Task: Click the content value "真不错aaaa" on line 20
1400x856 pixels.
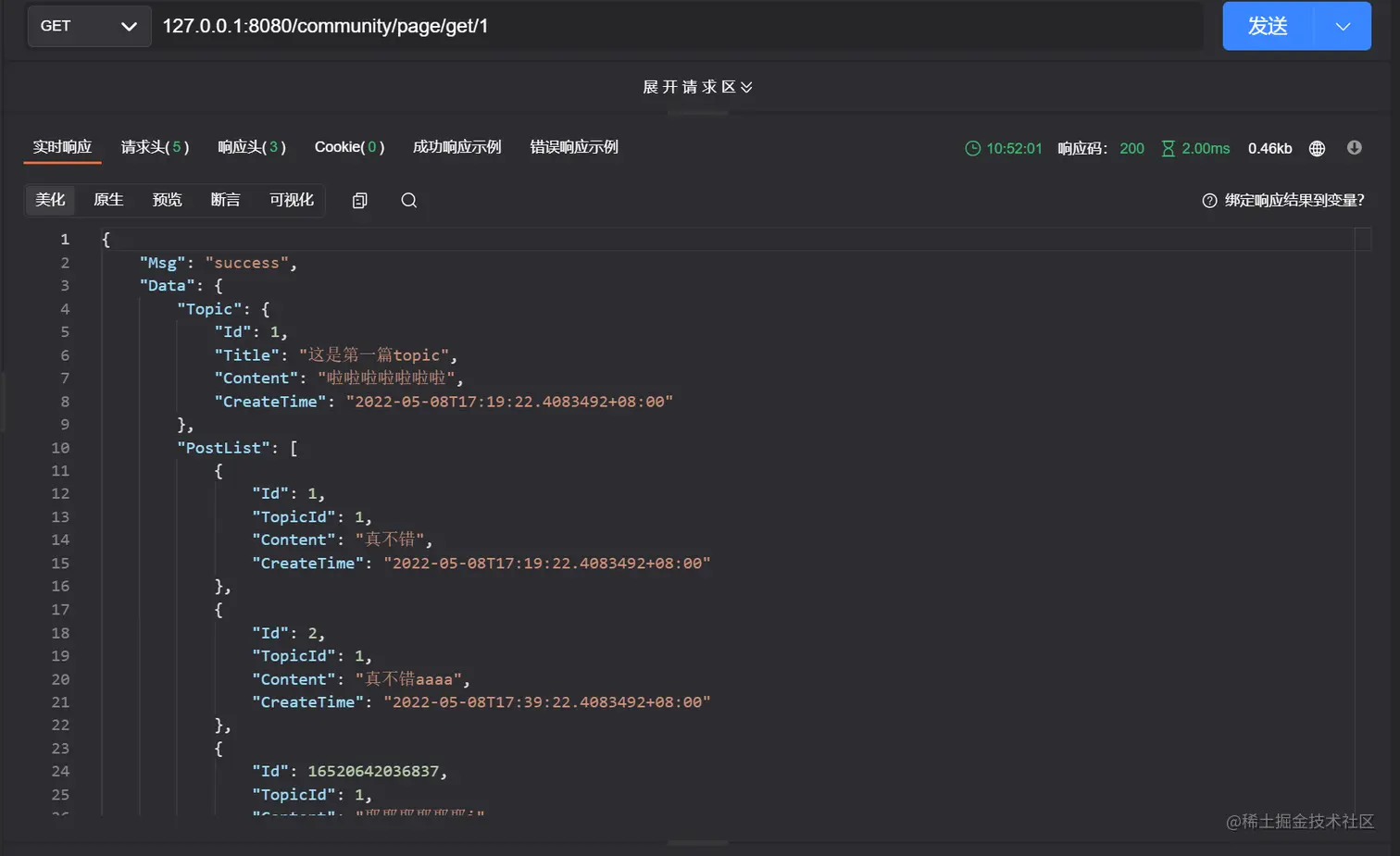Action: tap(408, 679)
